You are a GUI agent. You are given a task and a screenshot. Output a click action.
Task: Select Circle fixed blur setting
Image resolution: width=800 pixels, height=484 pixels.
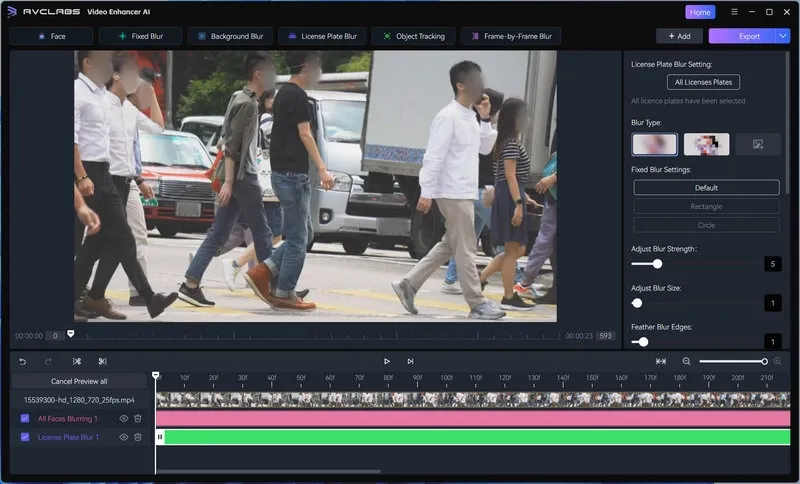706,225
